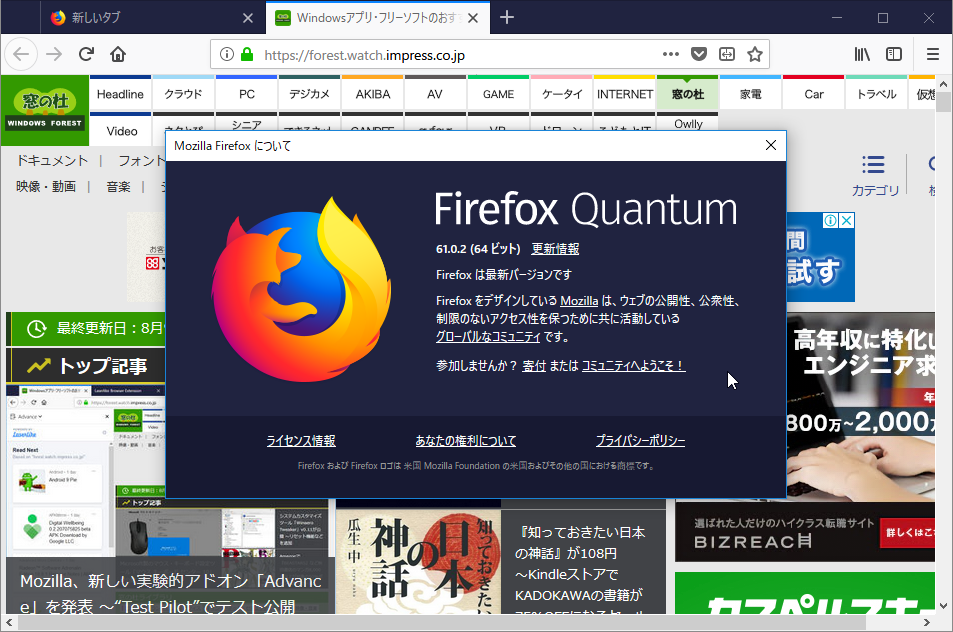
Task: Click the down arrow on the page scrollbar
Action: point(944,605)
